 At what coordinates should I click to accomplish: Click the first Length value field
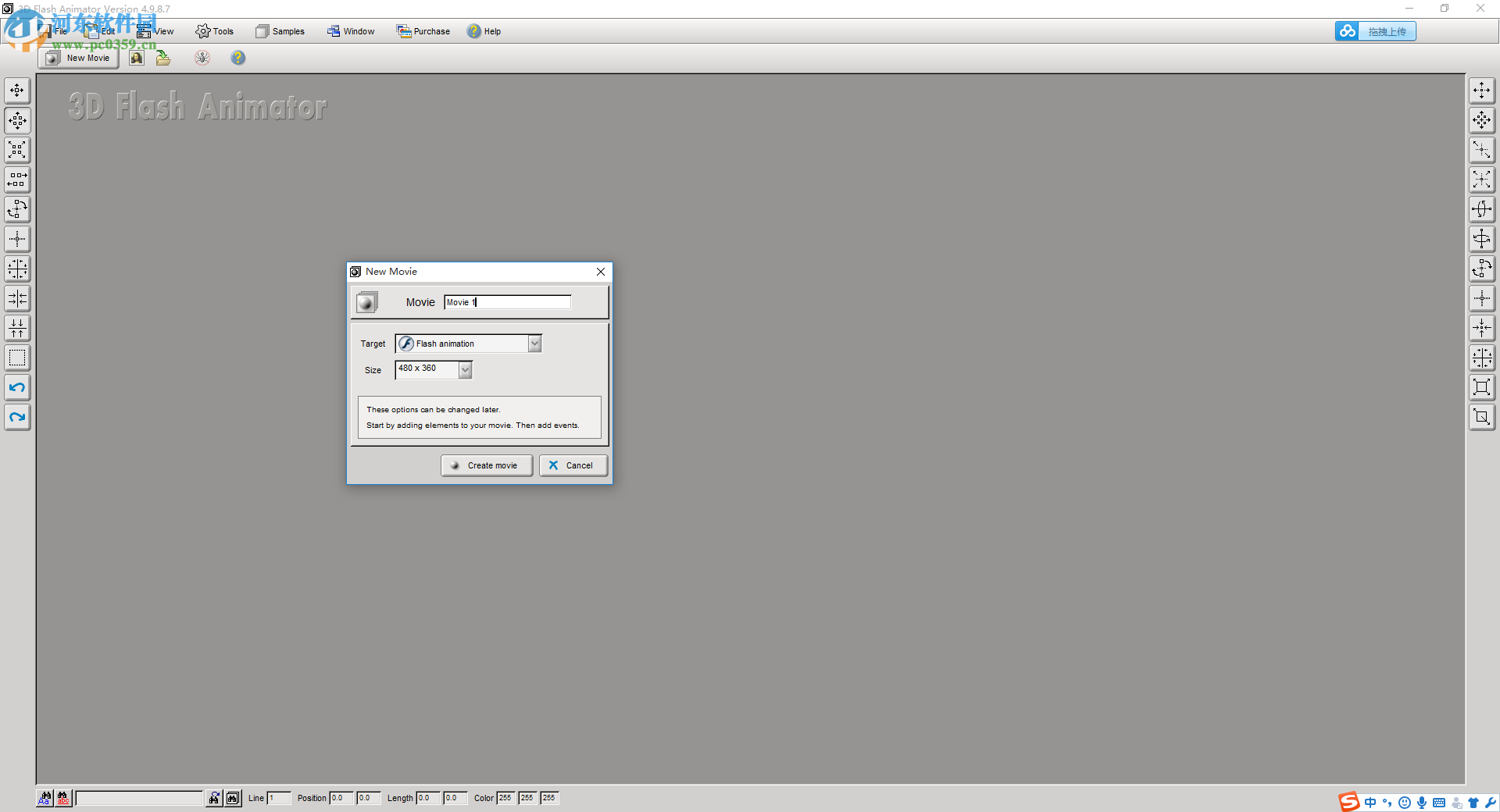pyautogui.click(x=428, y=798)
